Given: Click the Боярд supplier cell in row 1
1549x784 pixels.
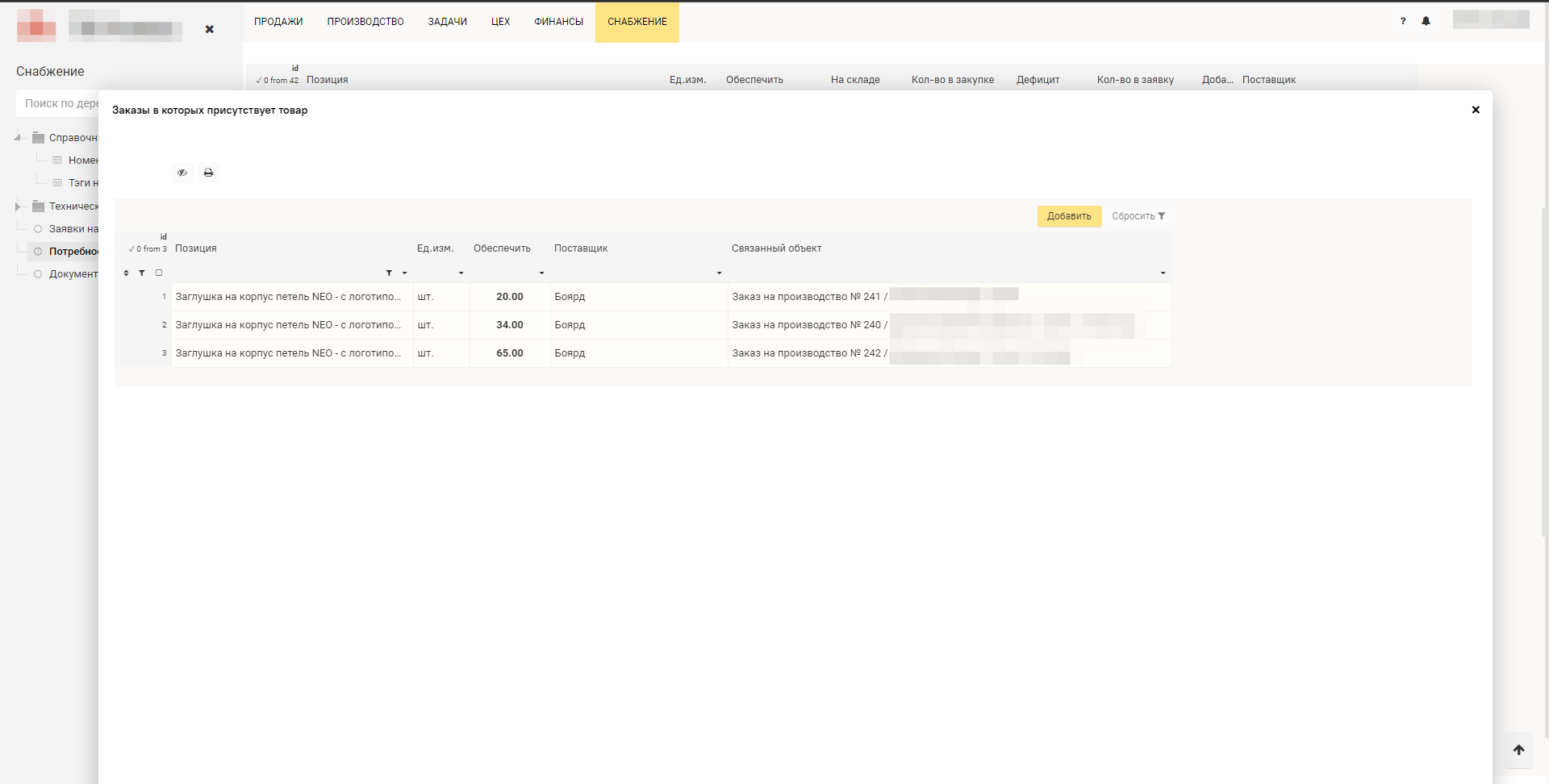Looking at the screenshot, I should point(639,297).
